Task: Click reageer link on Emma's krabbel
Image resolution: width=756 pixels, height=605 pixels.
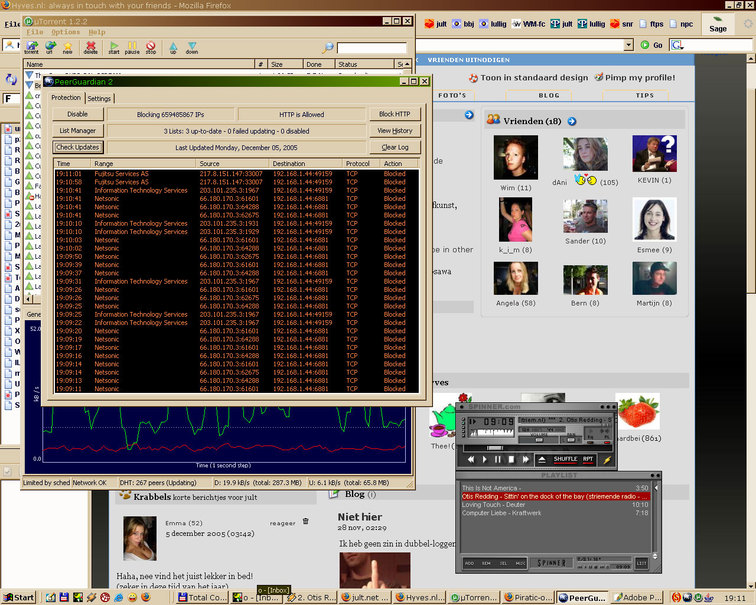Action: click(x=283, y=523)
